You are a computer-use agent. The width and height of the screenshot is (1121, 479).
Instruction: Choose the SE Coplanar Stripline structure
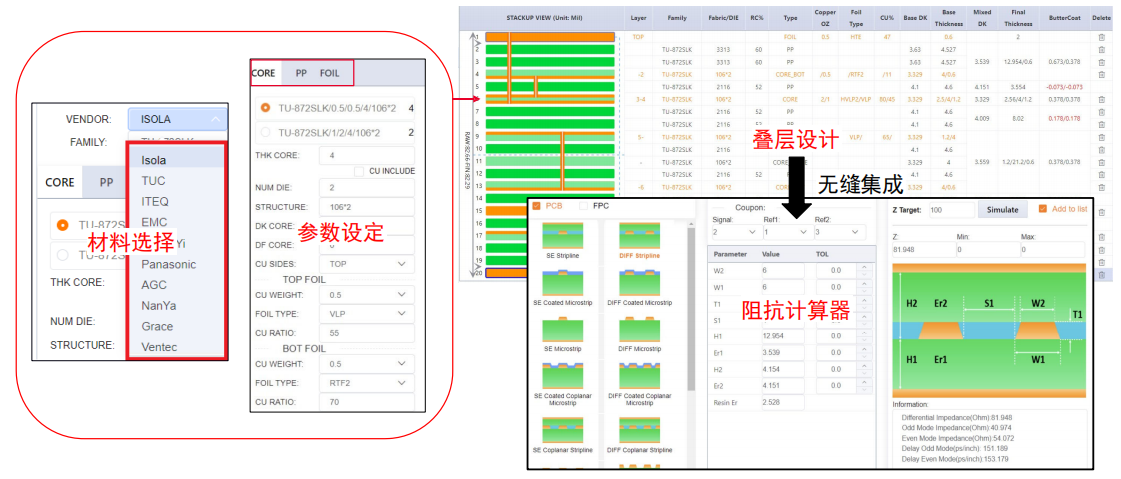pyautogui.click(x=563, y=435)
